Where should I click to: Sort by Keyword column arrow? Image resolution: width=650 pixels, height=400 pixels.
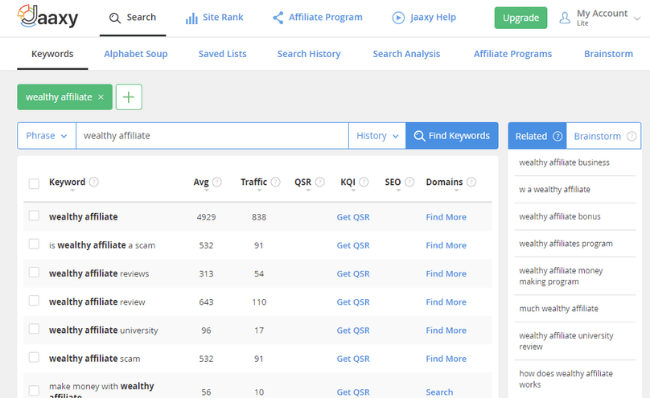point(73,190)
